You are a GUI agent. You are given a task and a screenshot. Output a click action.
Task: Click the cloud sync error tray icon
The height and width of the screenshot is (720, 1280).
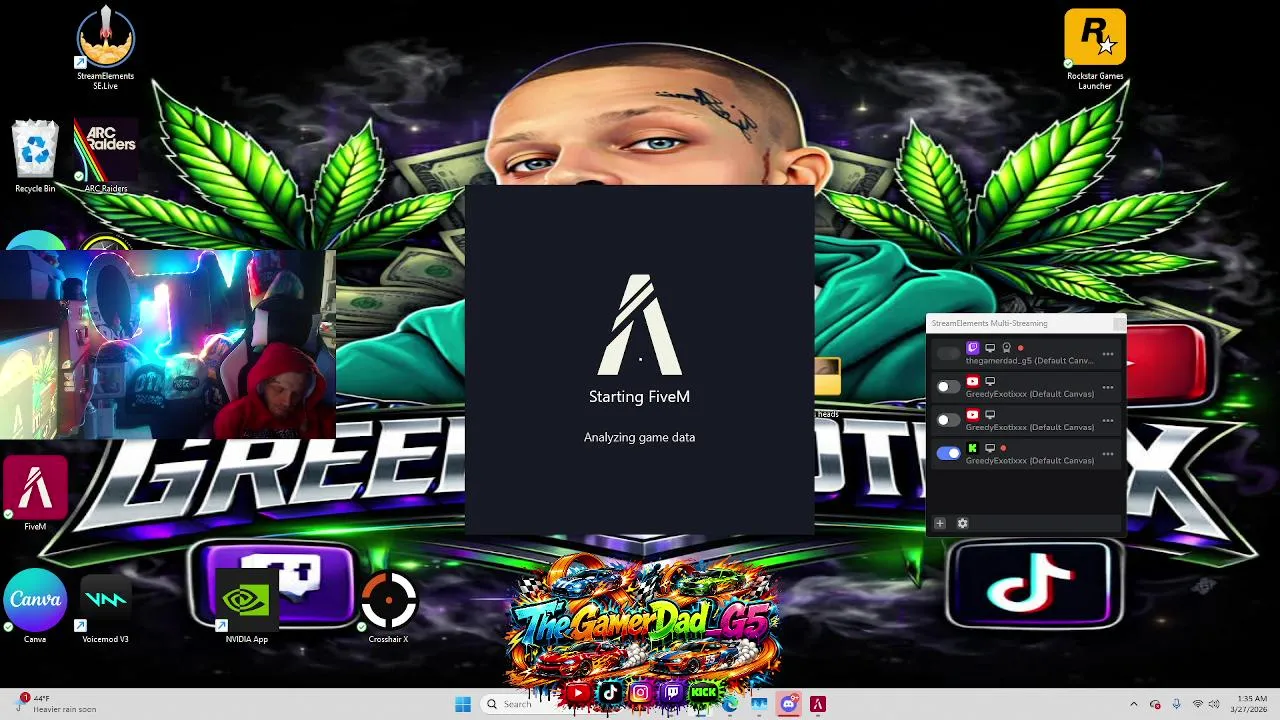pyautogui.click(x=1155, y=704)
